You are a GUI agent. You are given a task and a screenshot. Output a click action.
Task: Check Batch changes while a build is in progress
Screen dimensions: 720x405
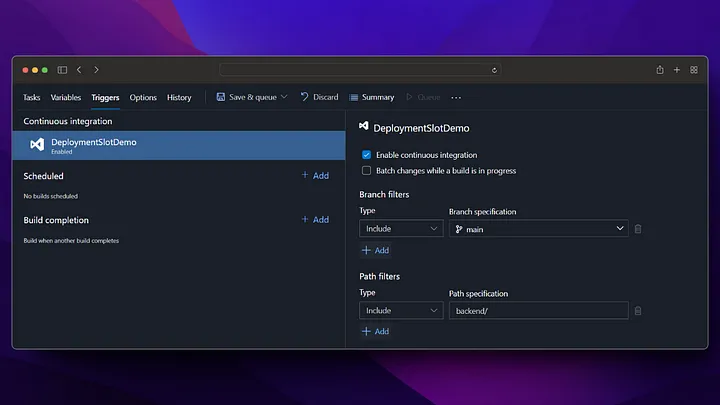[366, 170]
